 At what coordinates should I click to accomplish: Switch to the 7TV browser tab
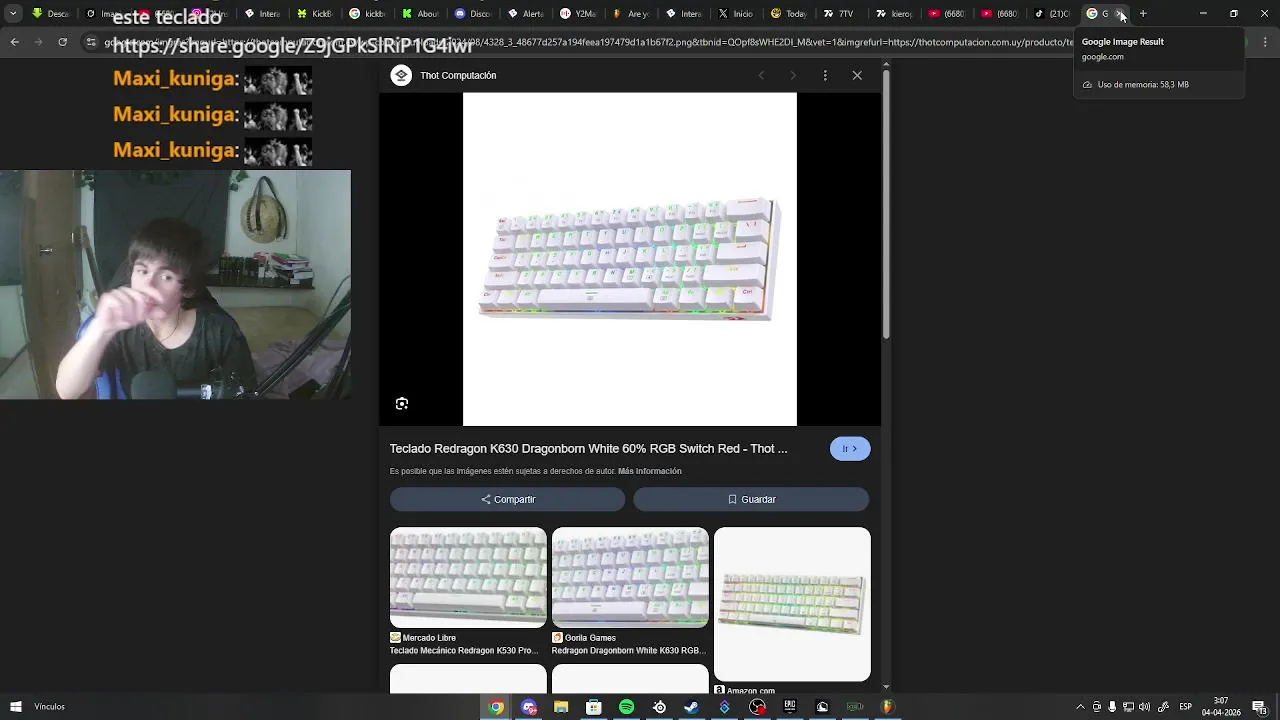point(840,14)
